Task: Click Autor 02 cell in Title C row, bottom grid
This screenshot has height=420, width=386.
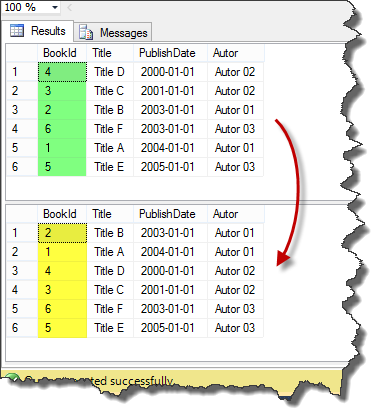Action: pos(235,290)
